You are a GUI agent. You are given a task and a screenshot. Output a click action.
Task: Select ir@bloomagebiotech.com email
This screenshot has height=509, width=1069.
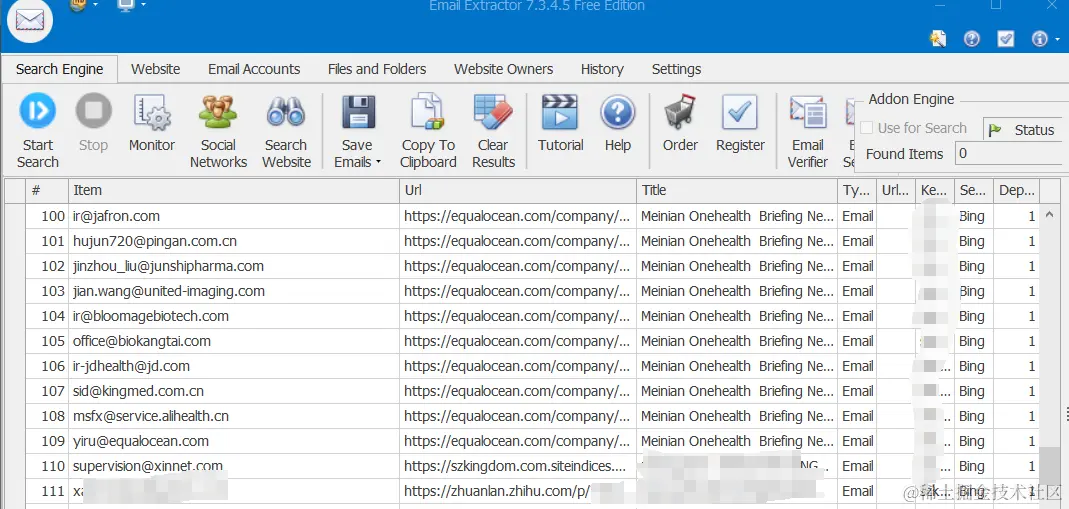(151, 316)
